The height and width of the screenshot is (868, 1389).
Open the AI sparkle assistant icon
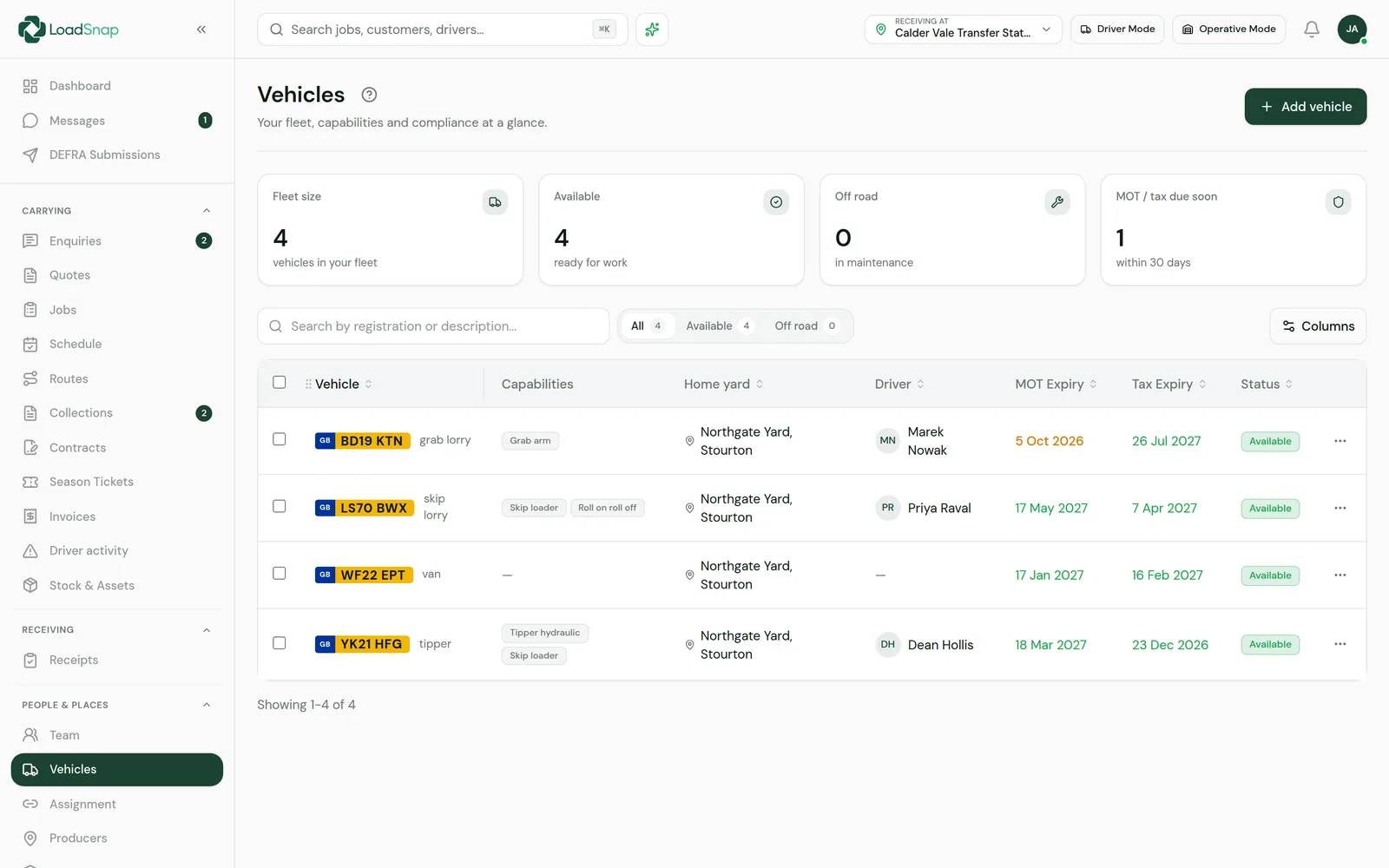tap(652, 30)
